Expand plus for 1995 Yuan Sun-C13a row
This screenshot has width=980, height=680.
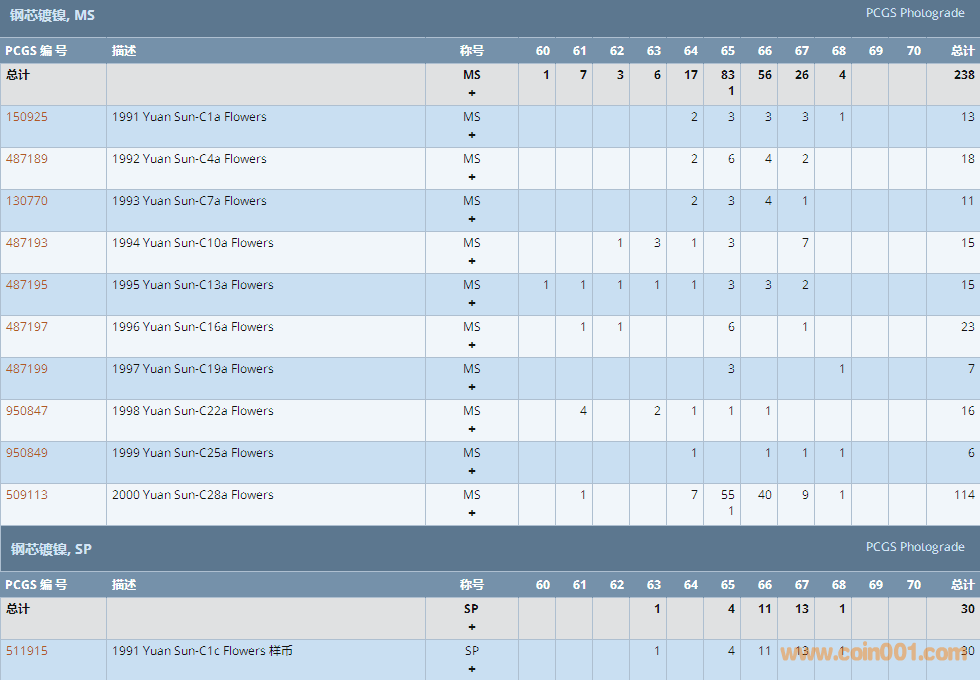coord(472,303)
